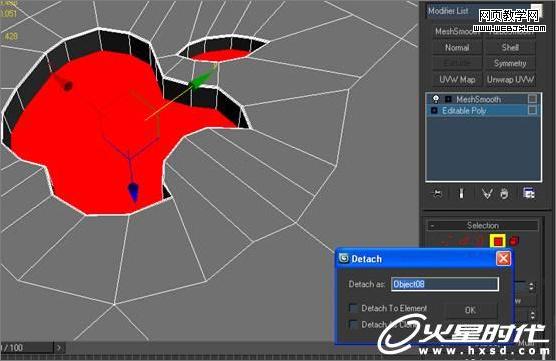Click the Pin Stack icon
Screen dimensions: 556x361
[438, 194]
